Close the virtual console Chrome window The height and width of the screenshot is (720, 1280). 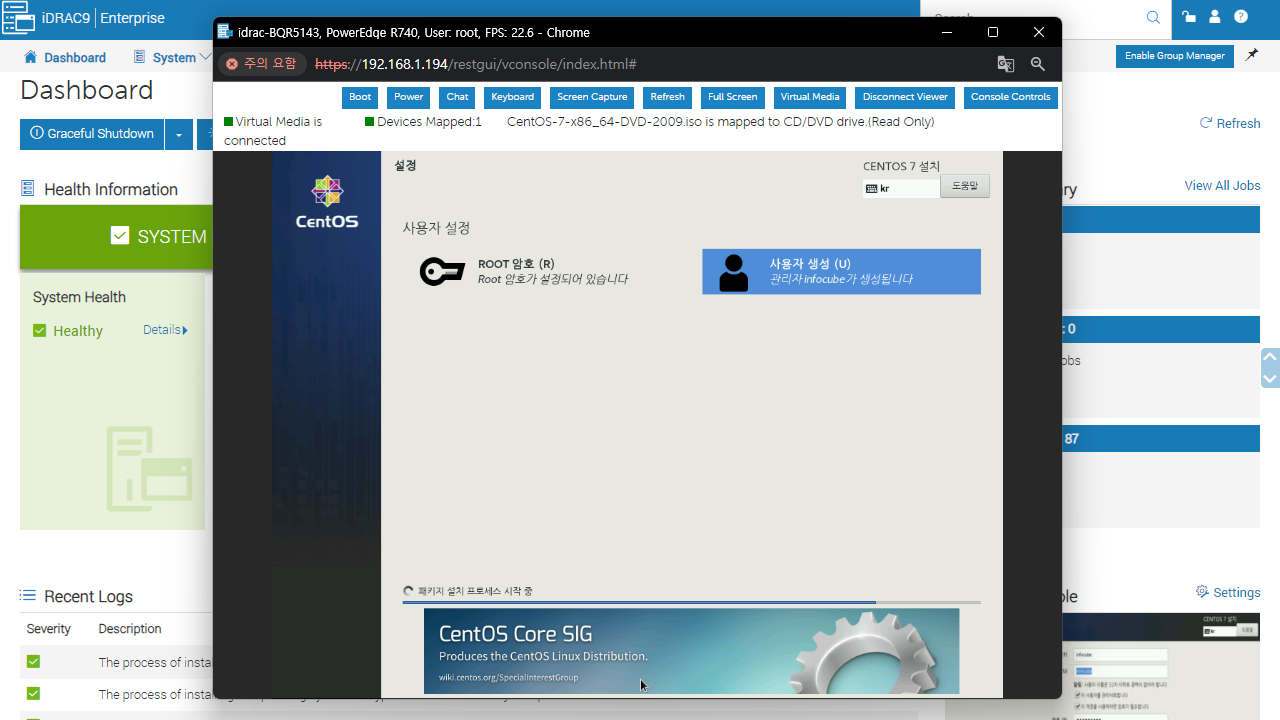coord(1039,32)
